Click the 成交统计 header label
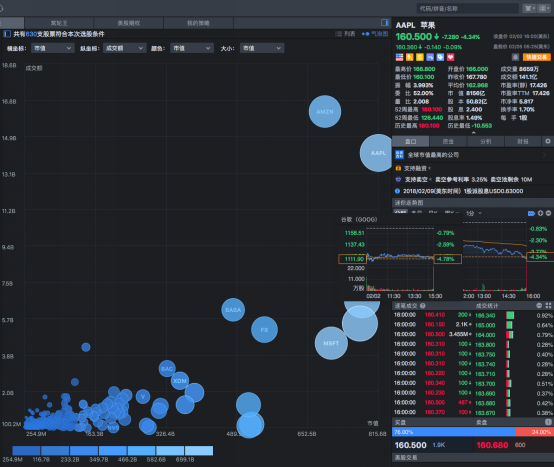This screenshot has width=554, height=467. click(487, 306)
